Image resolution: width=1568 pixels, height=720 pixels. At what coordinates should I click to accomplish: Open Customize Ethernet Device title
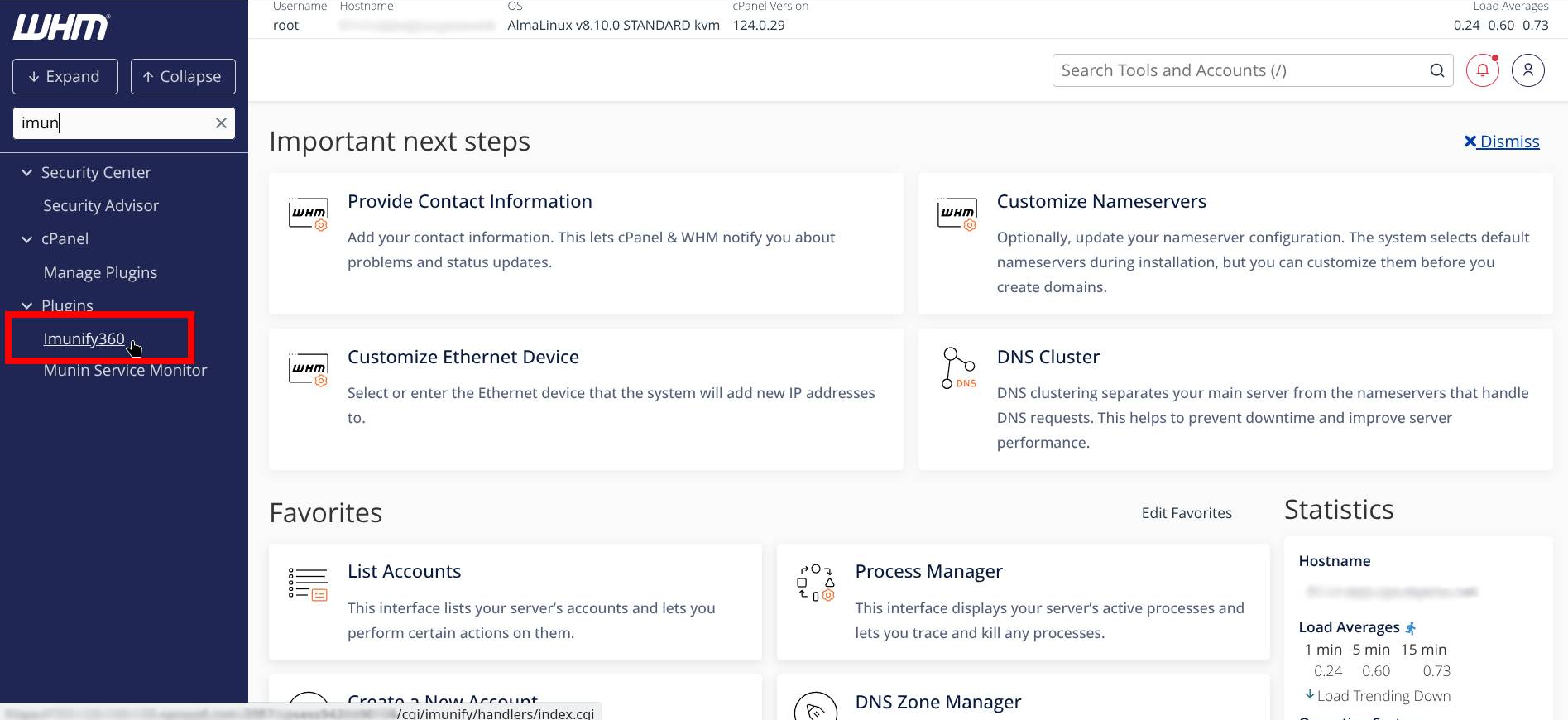pyautogui.click(x=463, y=357)
